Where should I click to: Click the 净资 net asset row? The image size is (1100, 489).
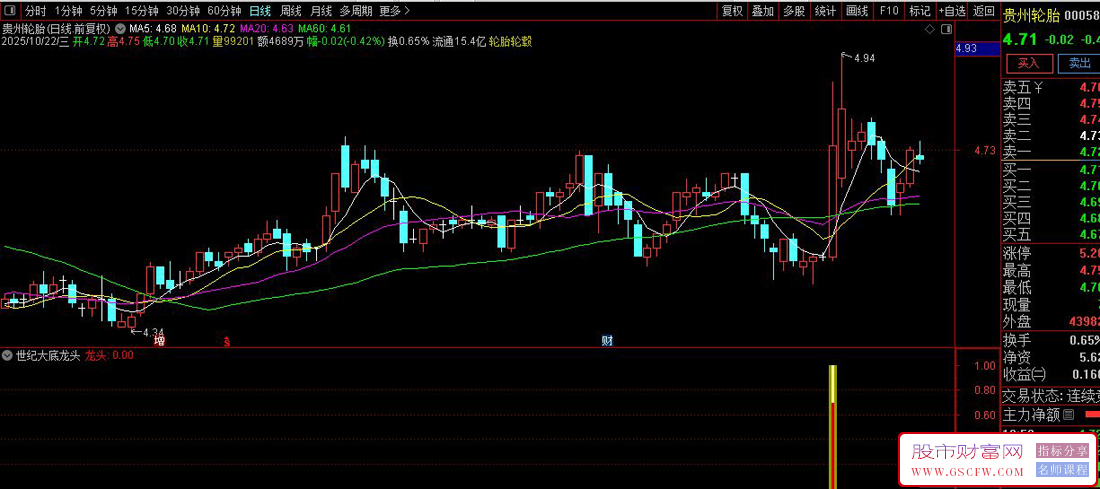pos(1050,357)
